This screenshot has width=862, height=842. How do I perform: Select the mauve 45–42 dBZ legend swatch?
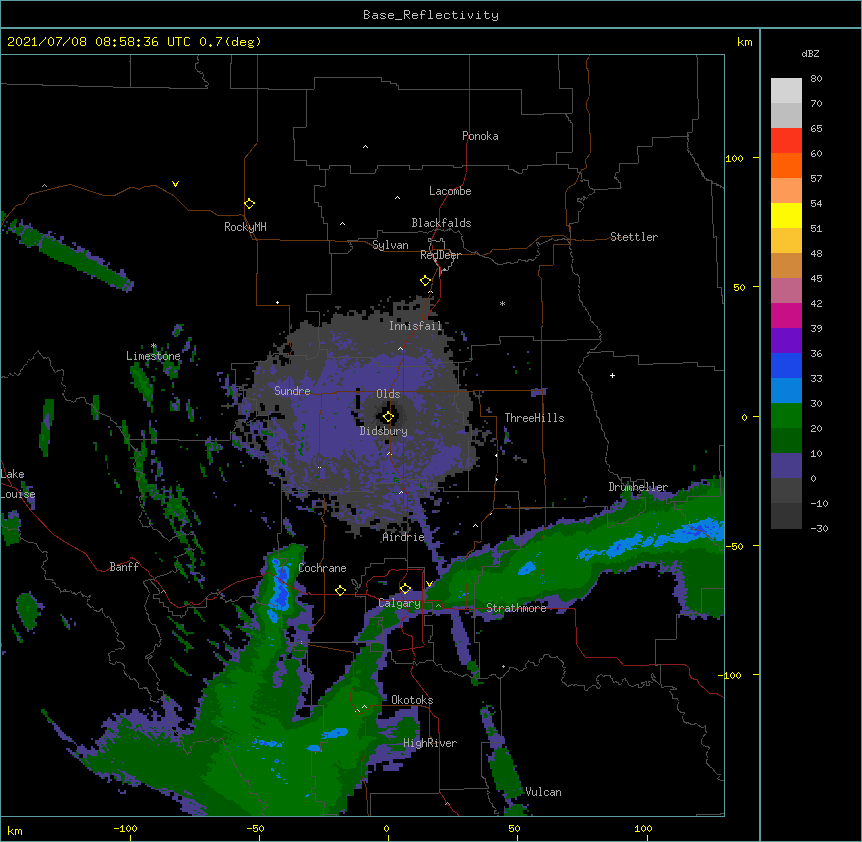pyautogui.click(x=786, y=291)
